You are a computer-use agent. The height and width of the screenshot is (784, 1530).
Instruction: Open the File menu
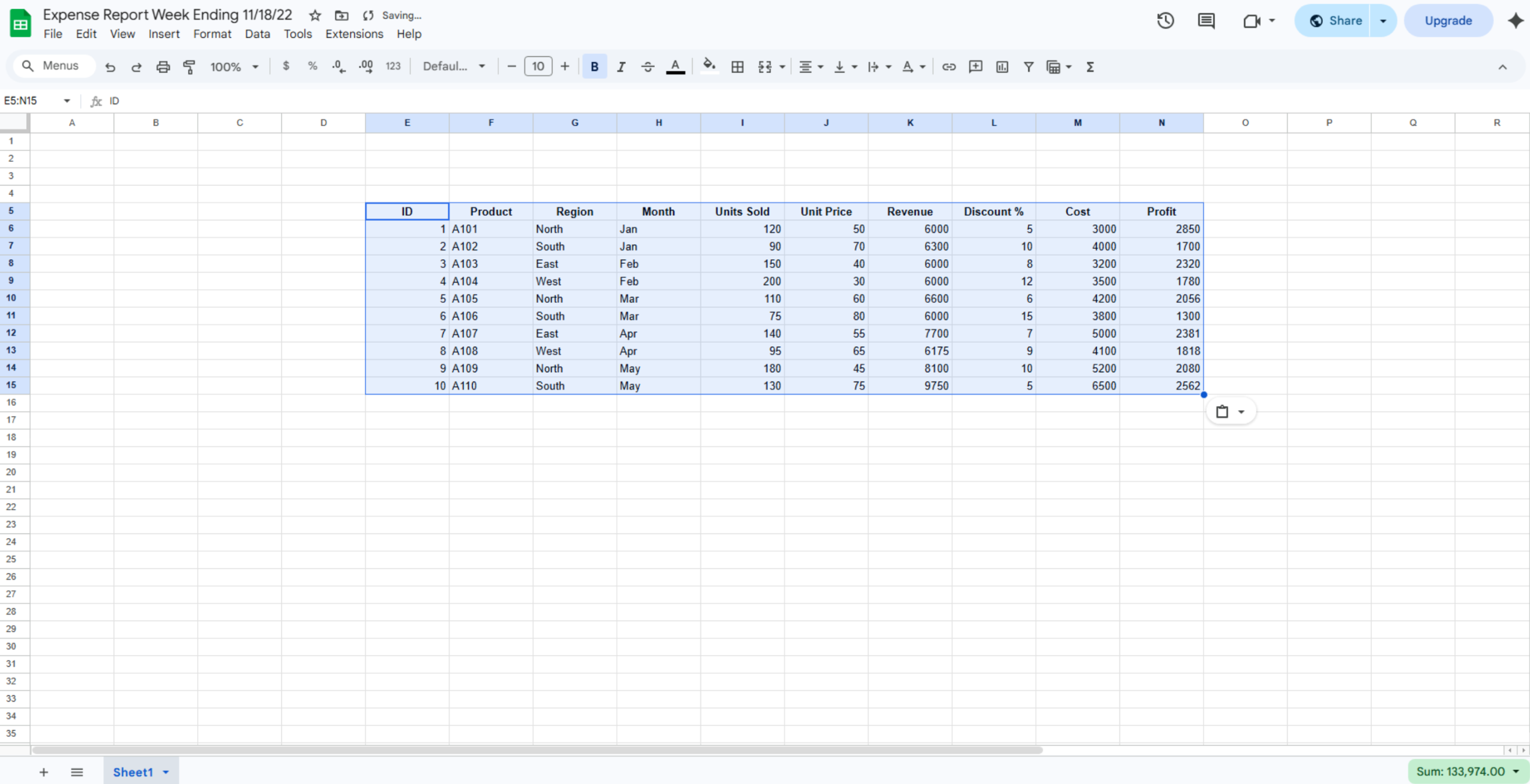(53, 34)
